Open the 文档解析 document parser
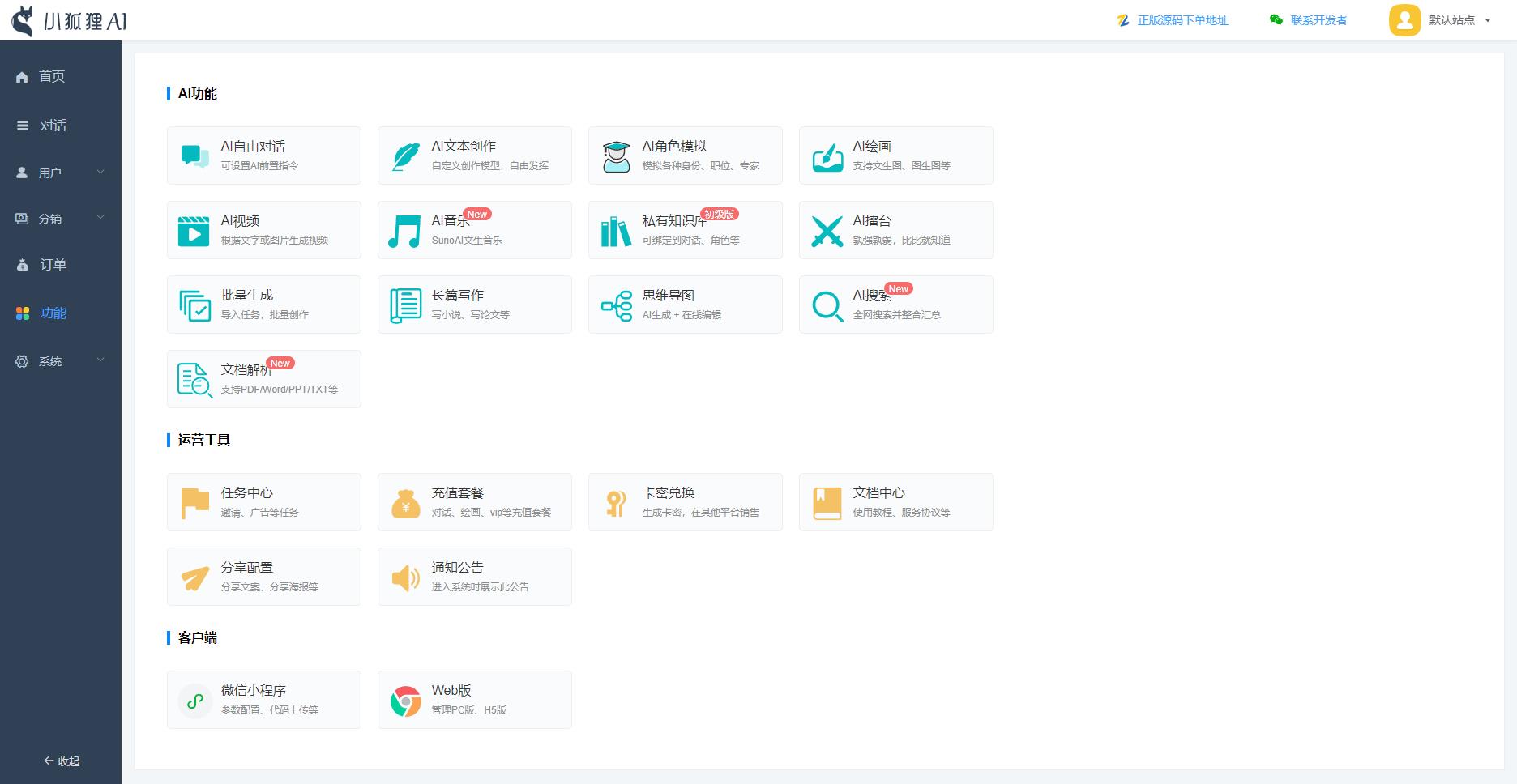 tap(263, 378)
